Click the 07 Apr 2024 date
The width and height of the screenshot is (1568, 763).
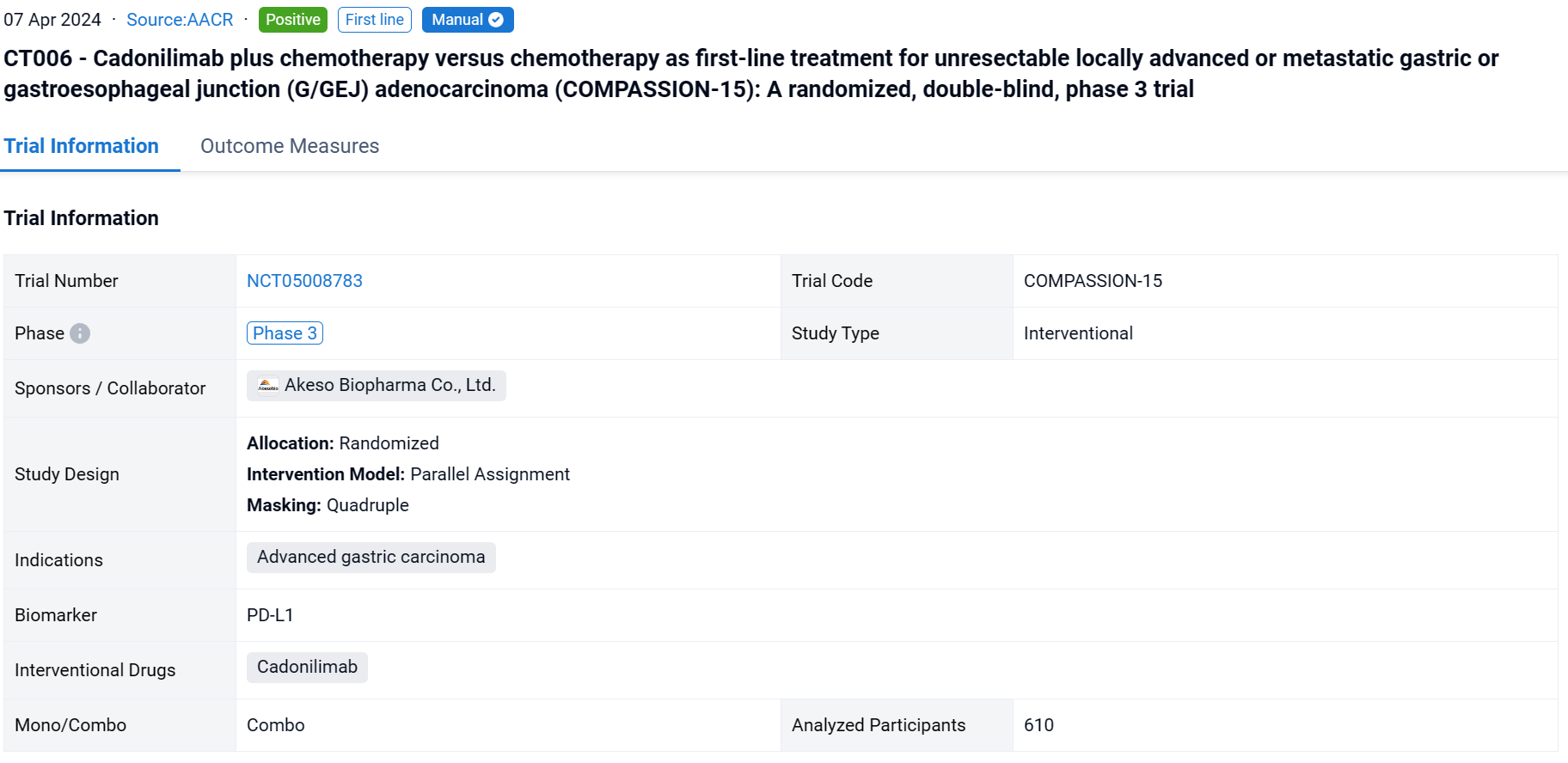tap(52, 20)
